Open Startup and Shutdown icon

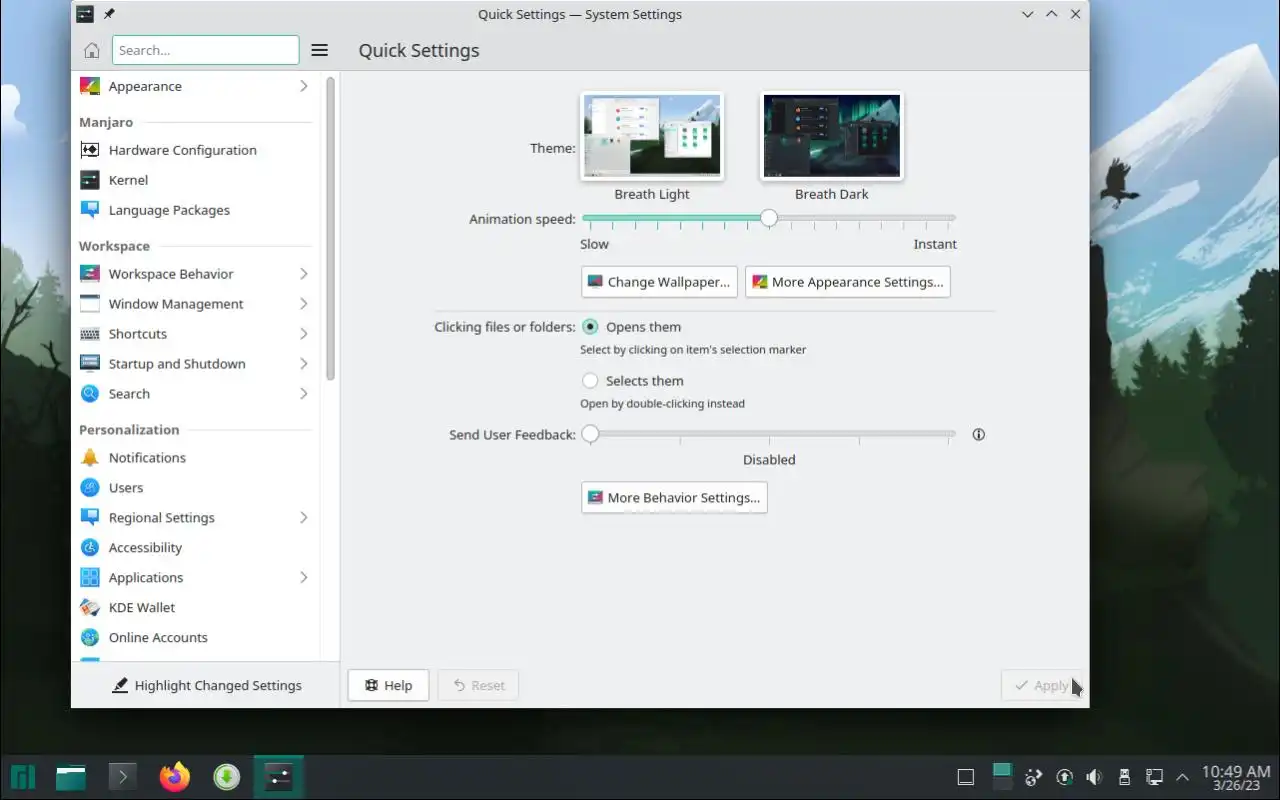pyautogui.click(x=90, y=364)
